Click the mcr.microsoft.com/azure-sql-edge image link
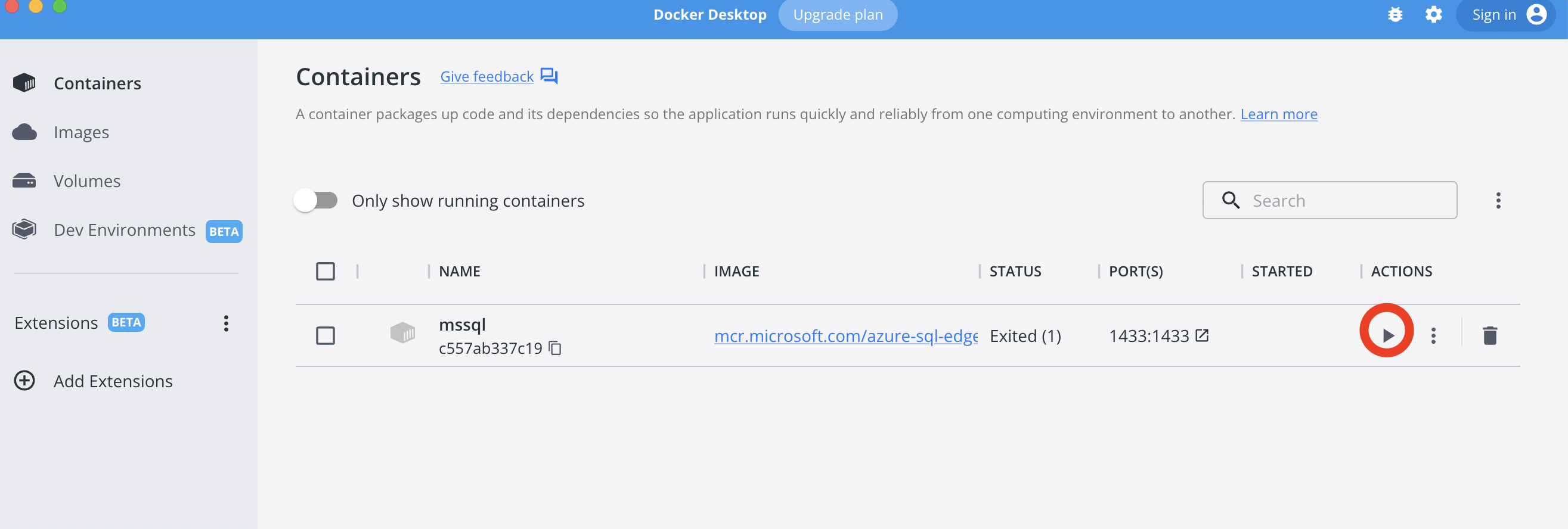Image resolution: width=1568 pixels, height=529 pixels. click(845, 335)
